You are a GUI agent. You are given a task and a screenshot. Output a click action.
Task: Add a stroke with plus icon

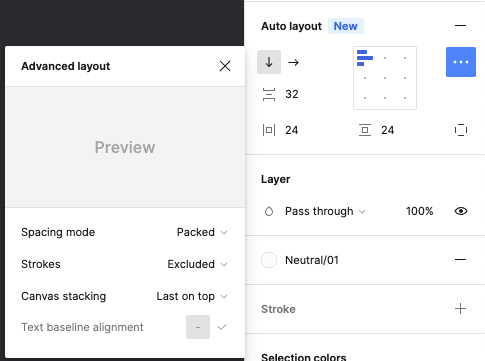click(x=460, y=309)
